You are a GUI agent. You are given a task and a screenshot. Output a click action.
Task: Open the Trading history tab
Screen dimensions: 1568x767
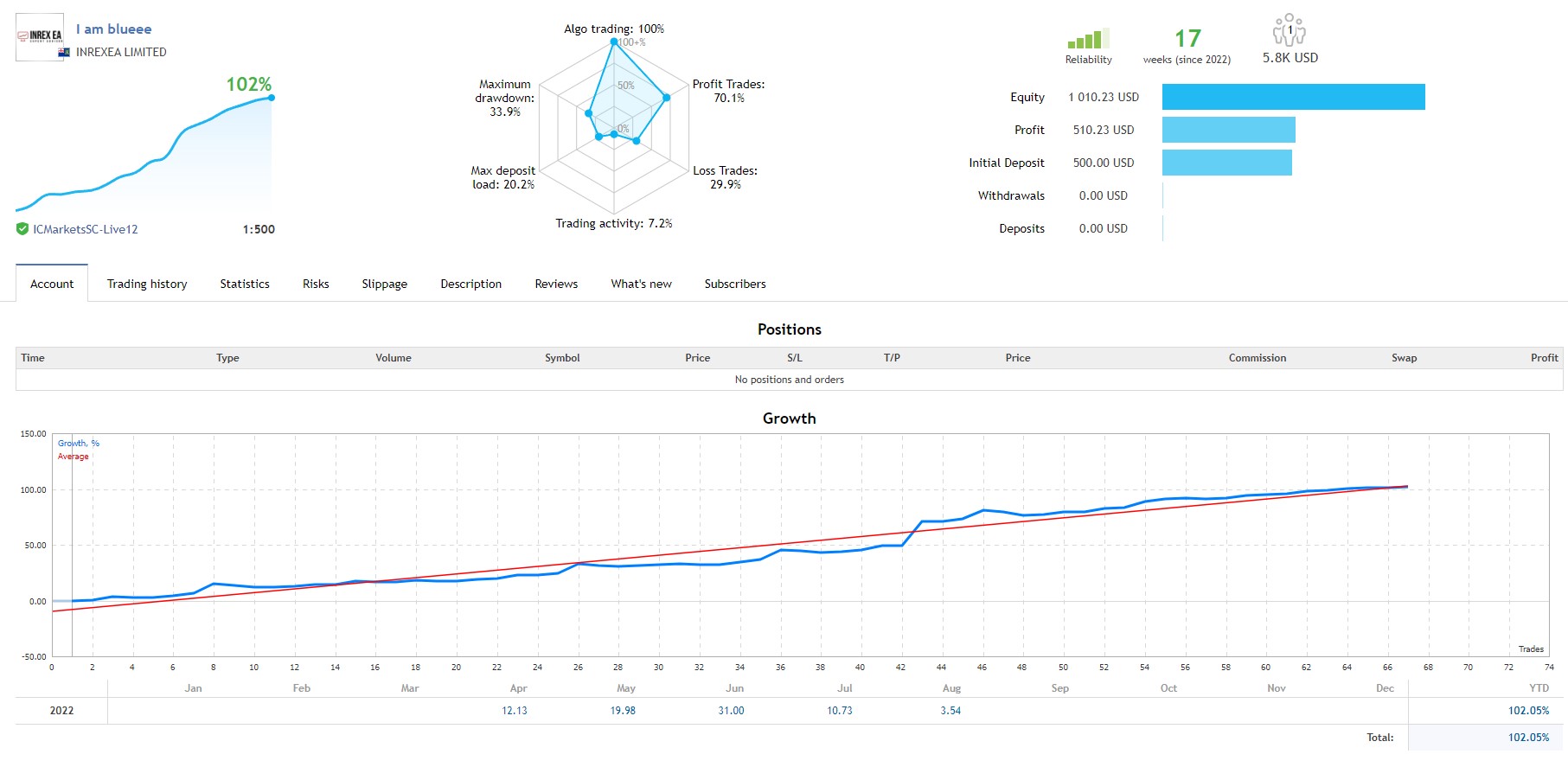147,284
